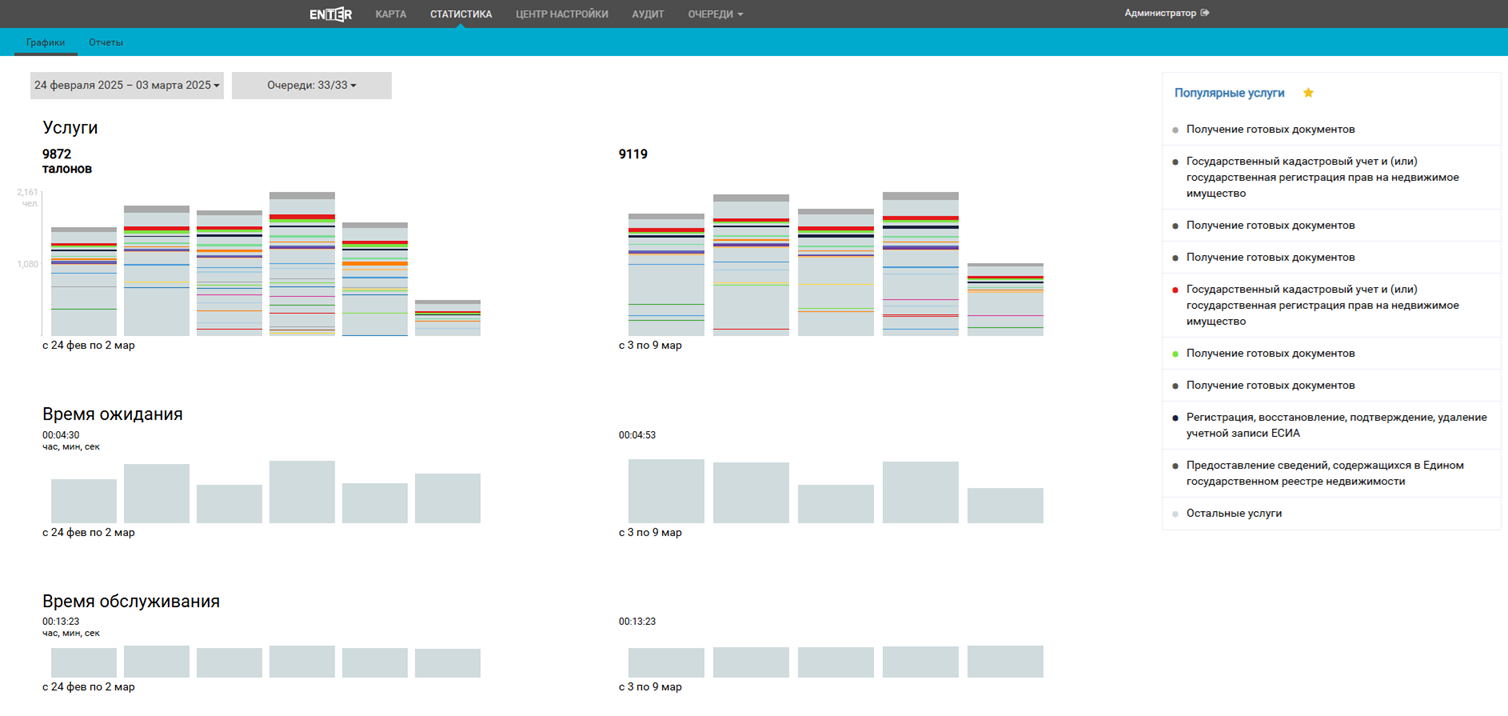Navigate to the Аудит page
This screenshot has height=716, width=1508.
(x=648, y=14)
